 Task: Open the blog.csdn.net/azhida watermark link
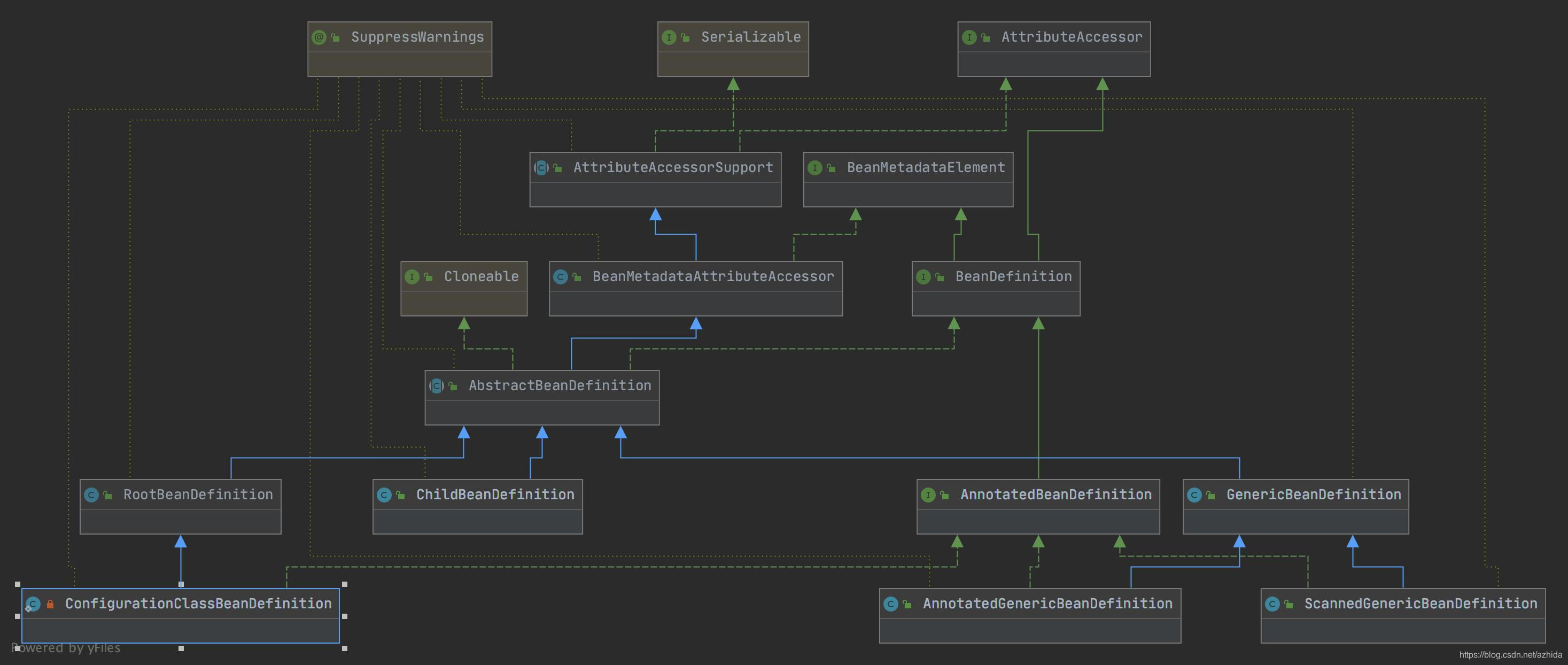pos(1510,655)
